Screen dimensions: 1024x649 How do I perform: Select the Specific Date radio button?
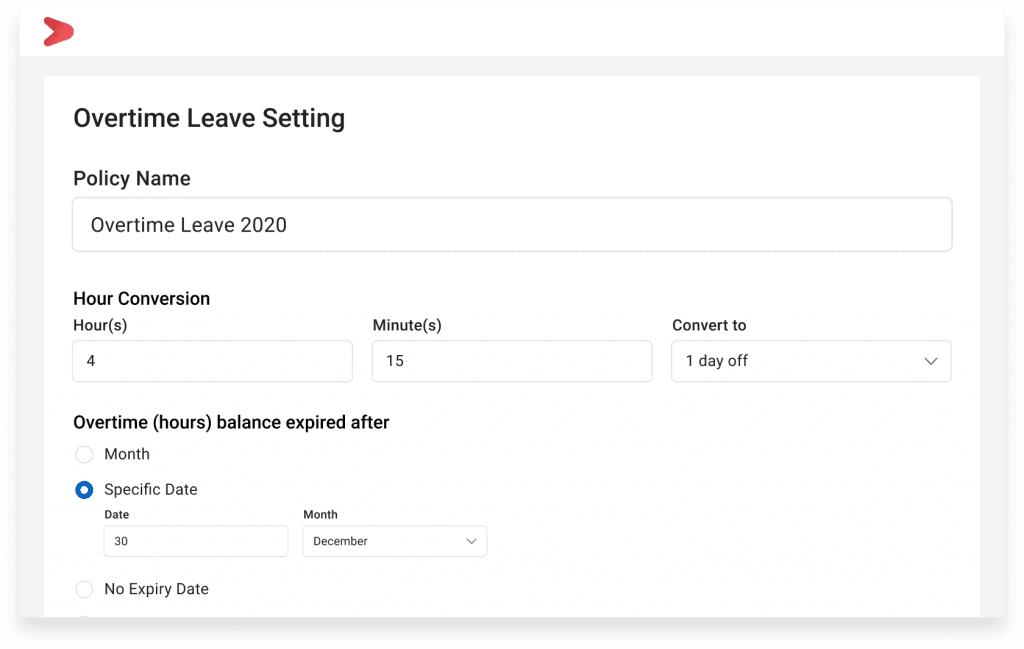[84, 490]
